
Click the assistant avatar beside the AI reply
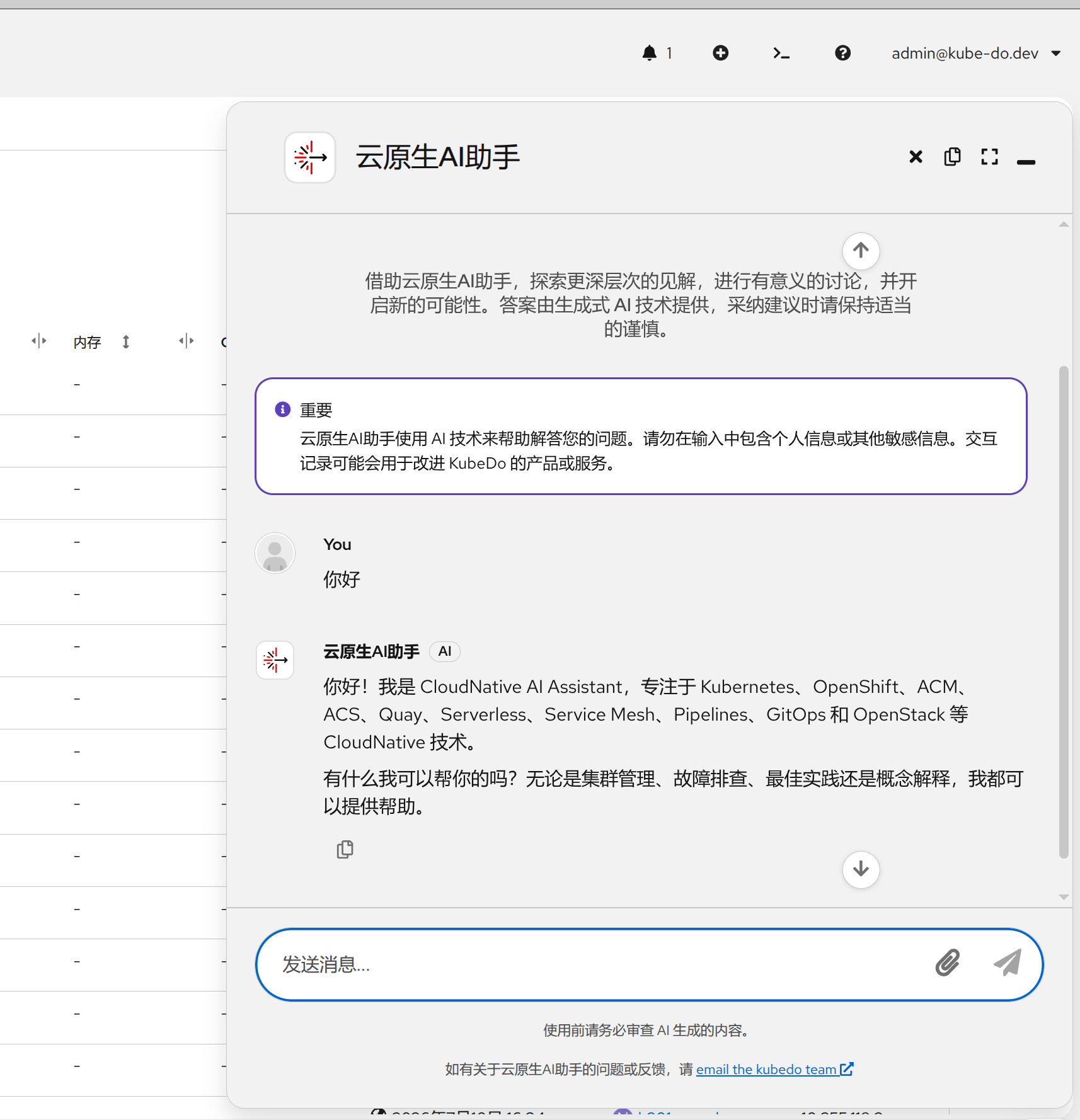click(x=275, y=660)
